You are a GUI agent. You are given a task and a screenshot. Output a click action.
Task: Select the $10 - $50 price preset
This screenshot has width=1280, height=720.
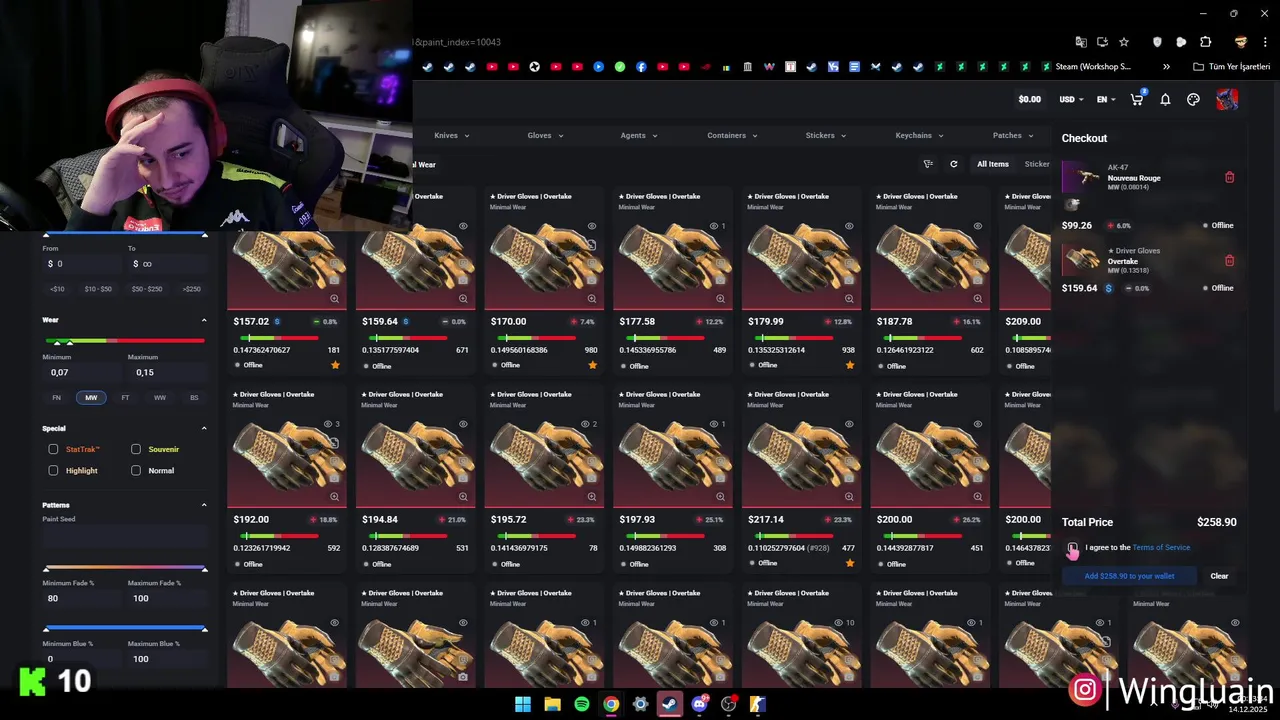[98, 289]
